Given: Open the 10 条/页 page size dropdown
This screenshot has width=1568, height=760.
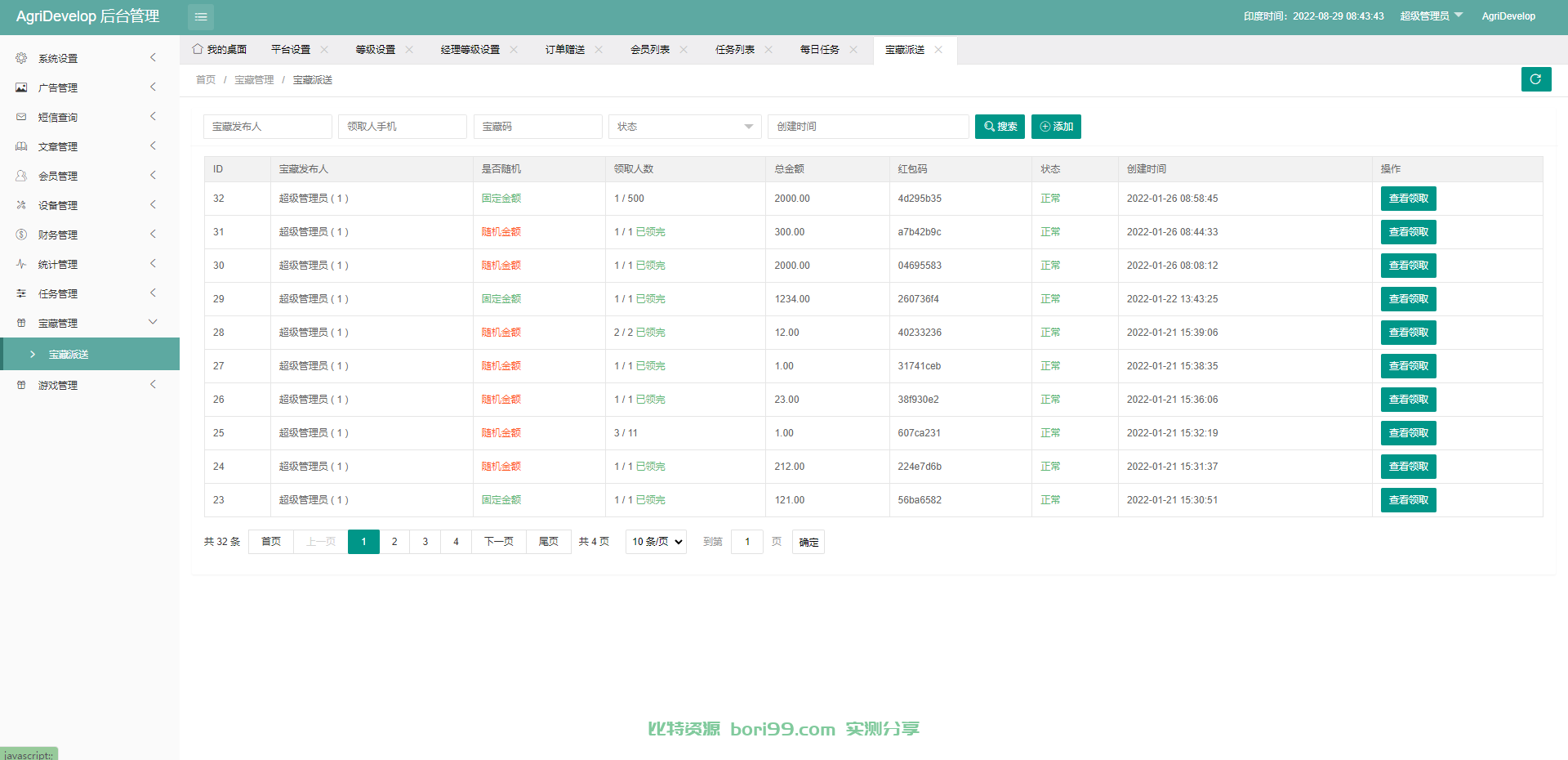Looking at the screenshot, I should tap(656, 542).
